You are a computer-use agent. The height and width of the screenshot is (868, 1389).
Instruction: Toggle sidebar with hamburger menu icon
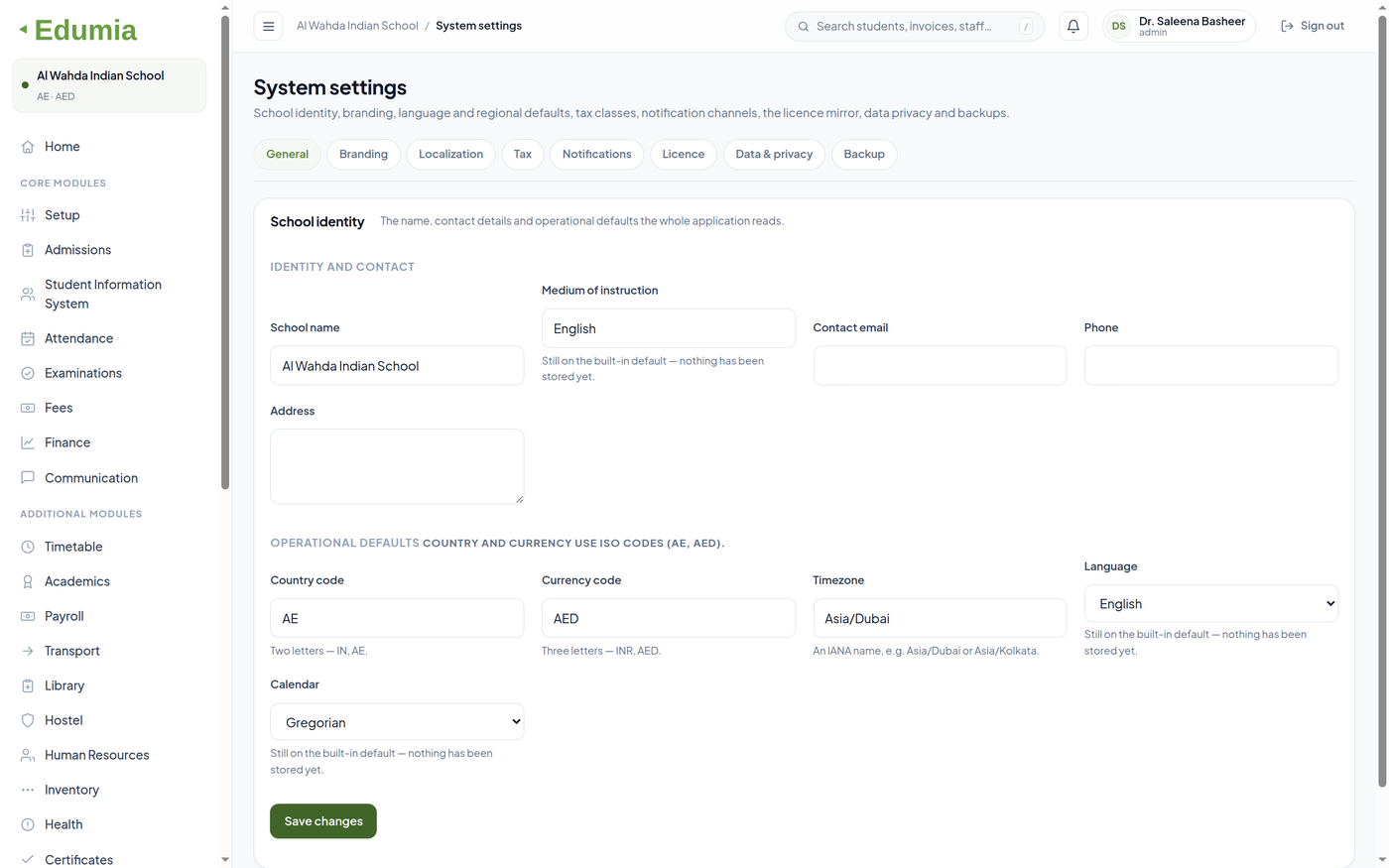coord(268,26)
